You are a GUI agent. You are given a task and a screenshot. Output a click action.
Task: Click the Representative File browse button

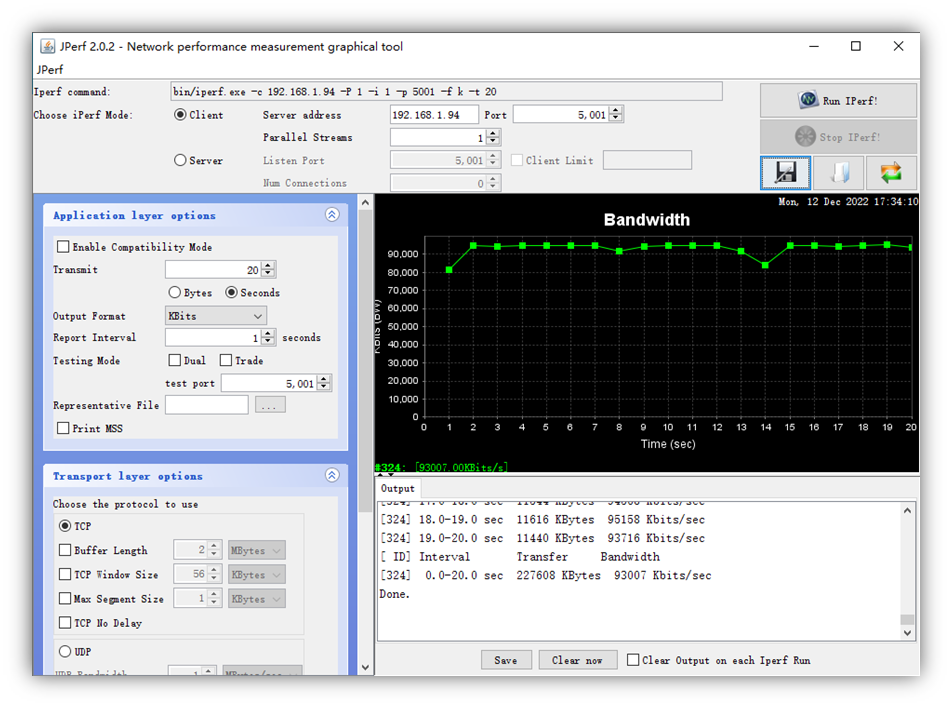click(x=270, y=405)
